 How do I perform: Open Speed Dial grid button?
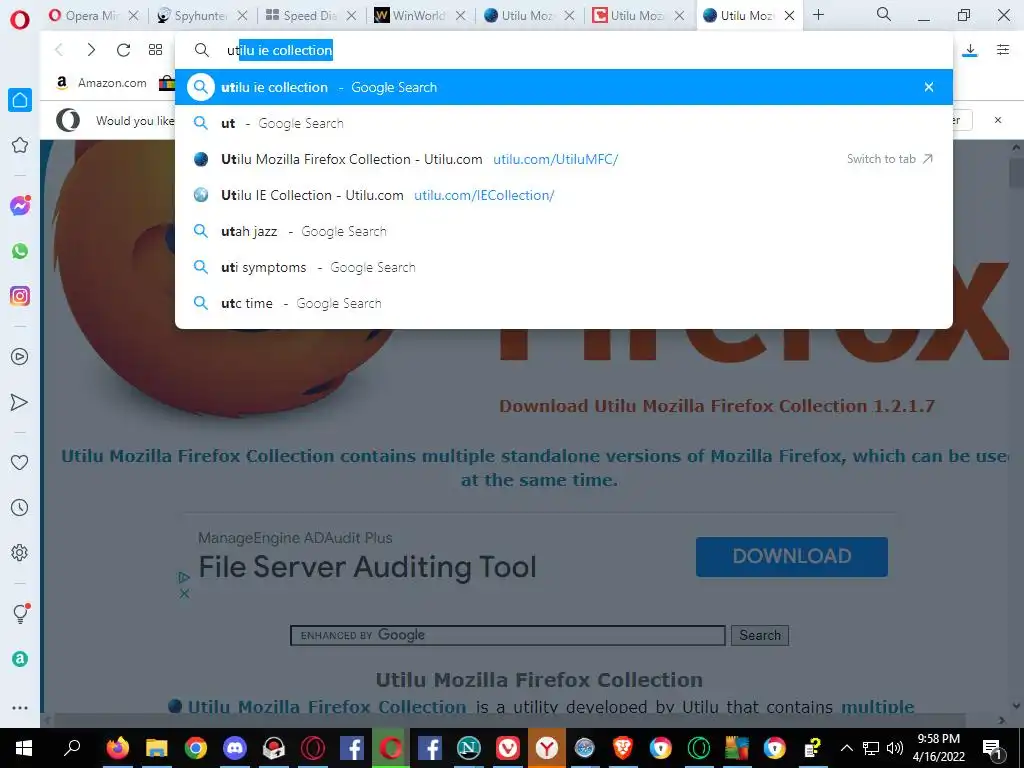click(x=155, y=50)
